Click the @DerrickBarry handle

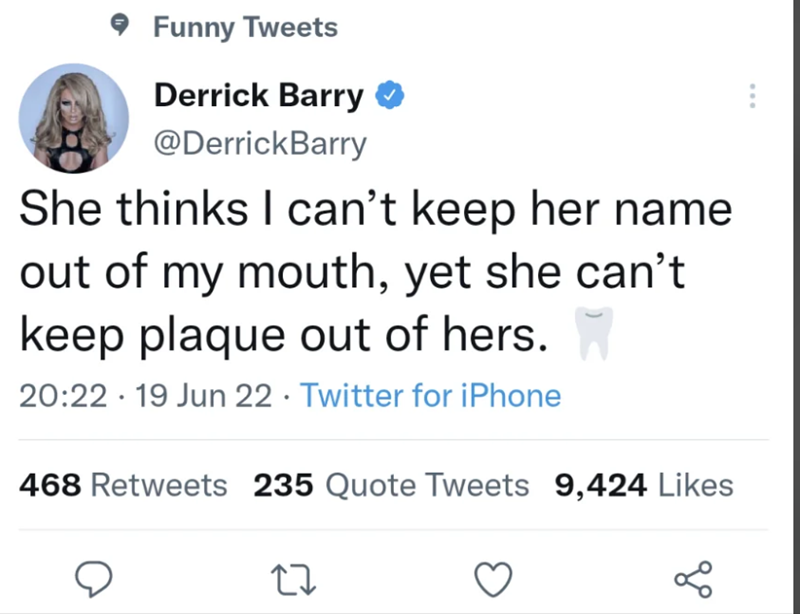(261, 142)
